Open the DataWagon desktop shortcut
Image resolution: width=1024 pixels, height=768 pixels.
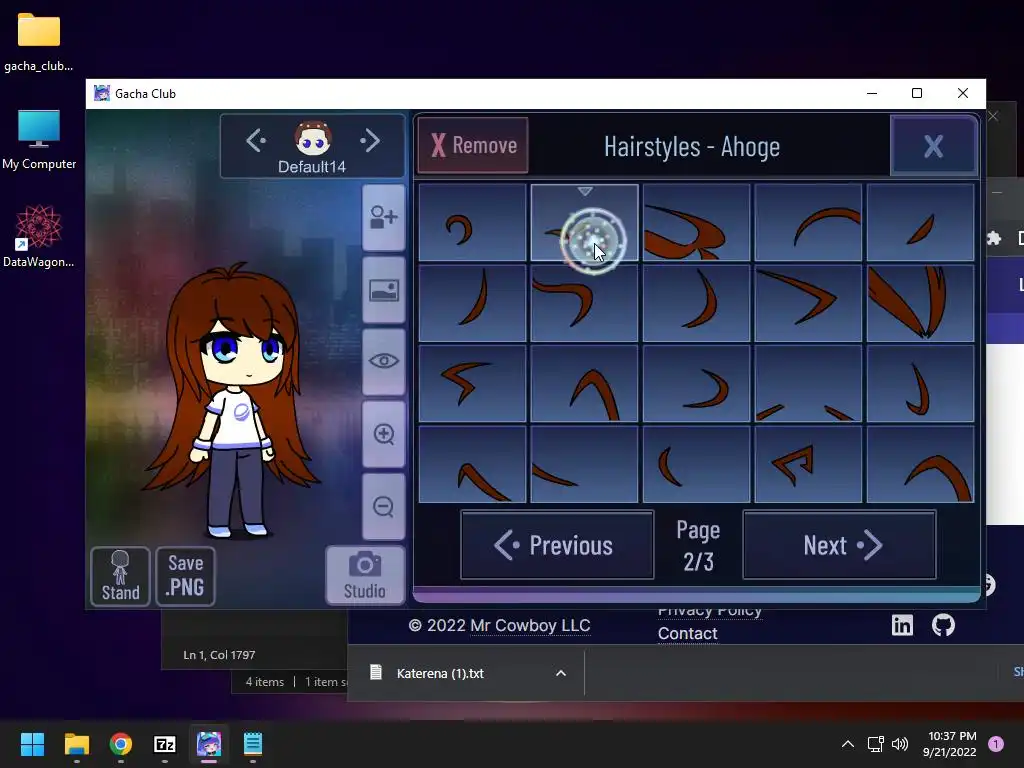tap(39, 236)
